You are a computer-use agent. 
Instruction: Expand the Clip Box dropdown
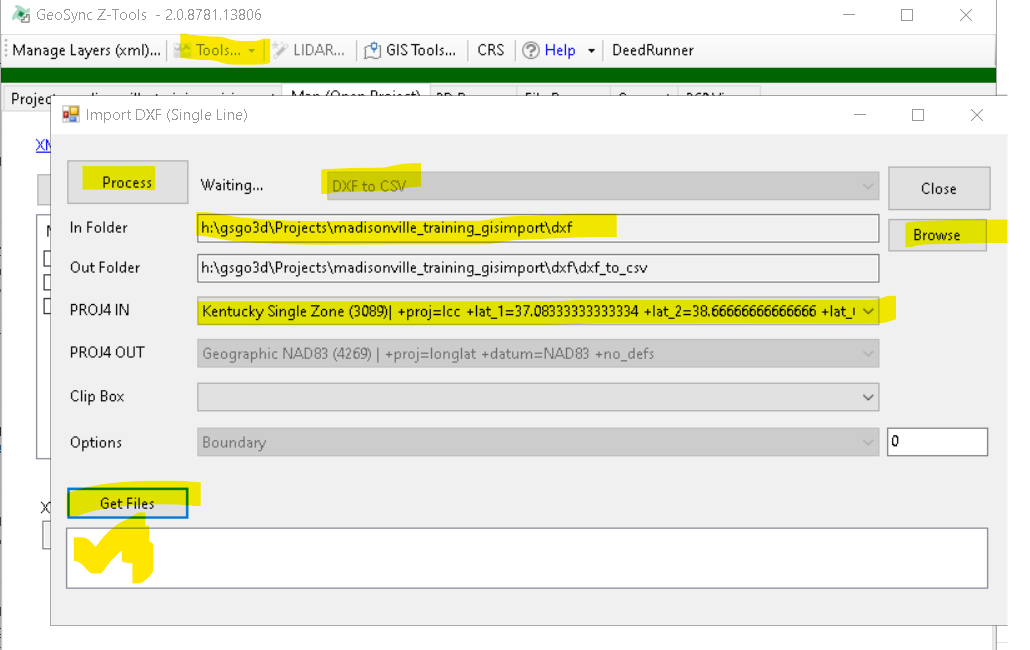click(x=868, y=397)
